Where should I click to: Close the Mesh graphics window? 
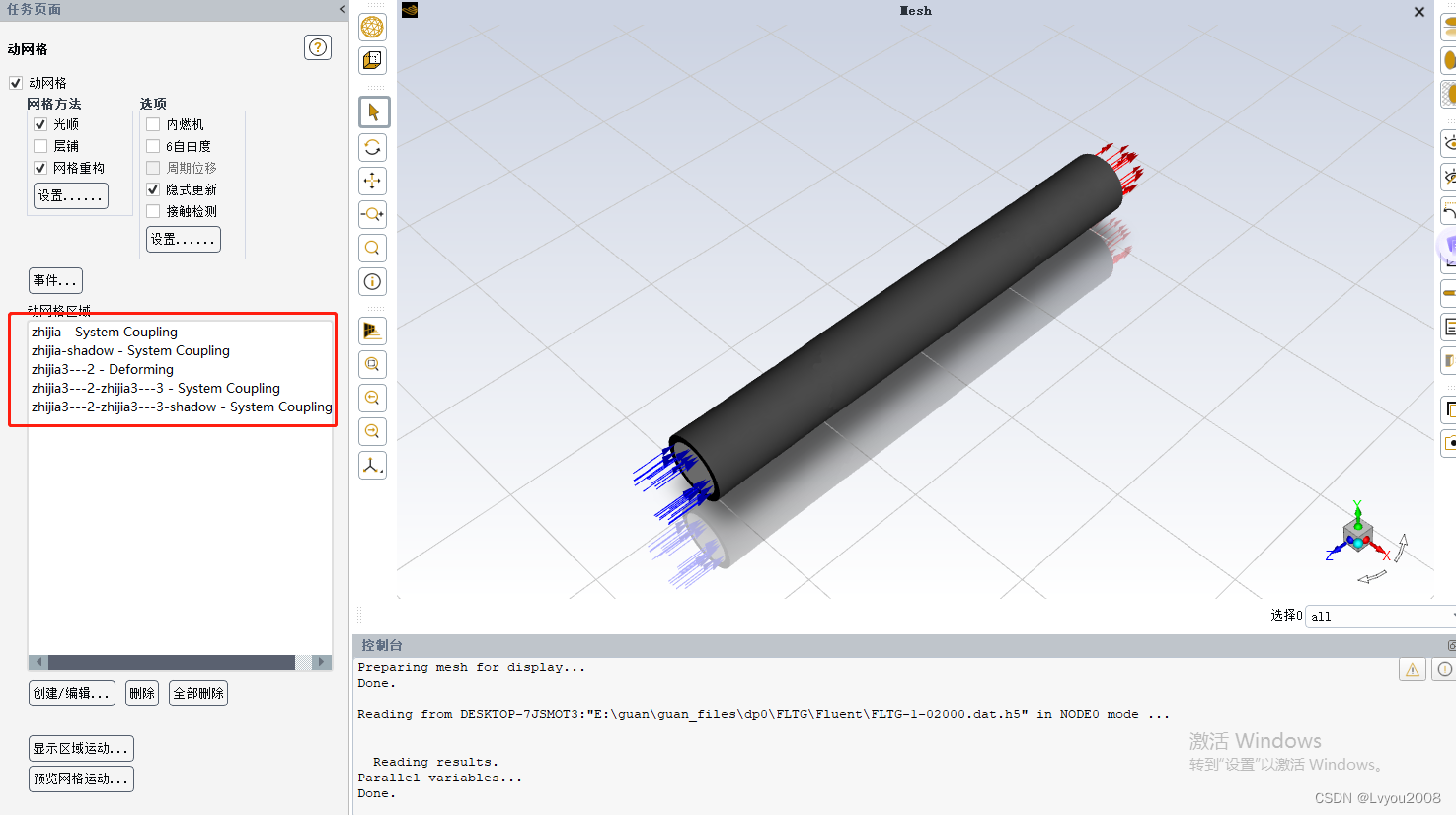point(1419,12)
